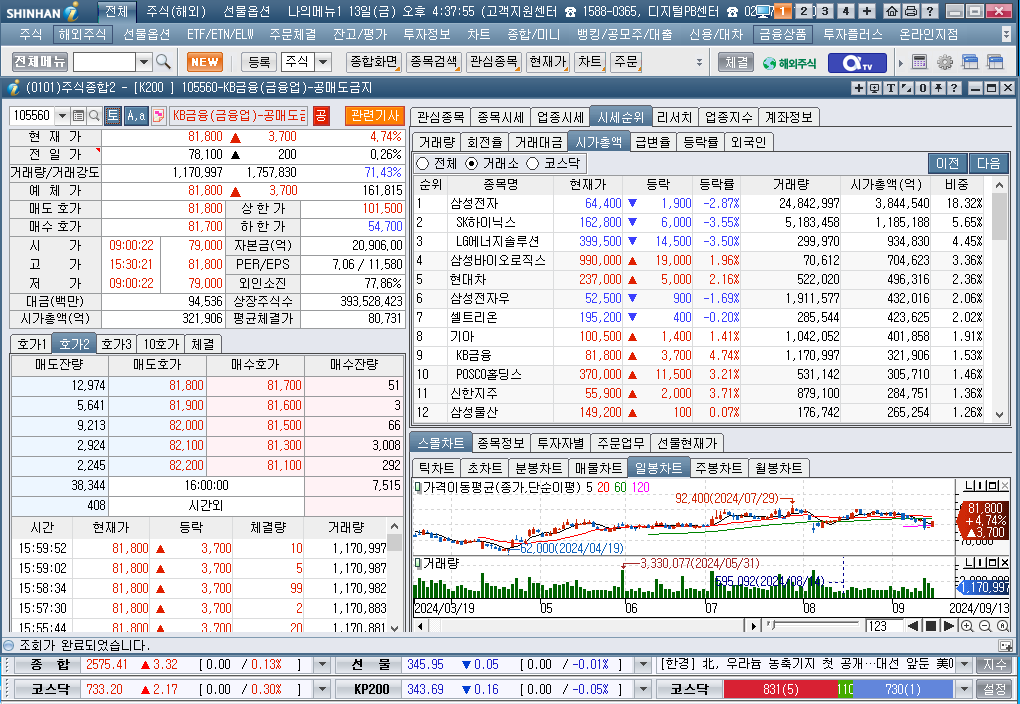Open the calculator tool icon

coord(919,62)
